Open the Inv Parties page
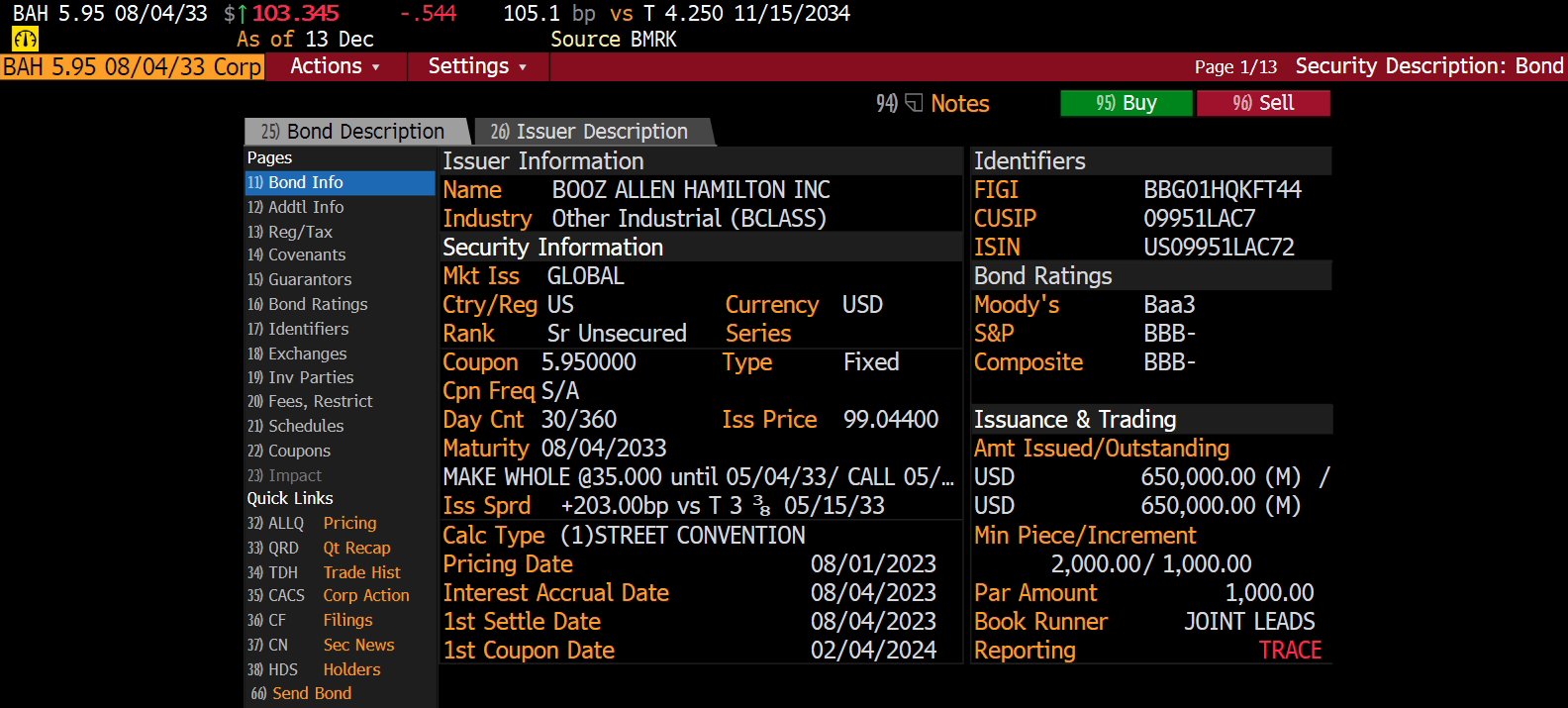This screenshot has height=708, width=1568. [340, 377]
